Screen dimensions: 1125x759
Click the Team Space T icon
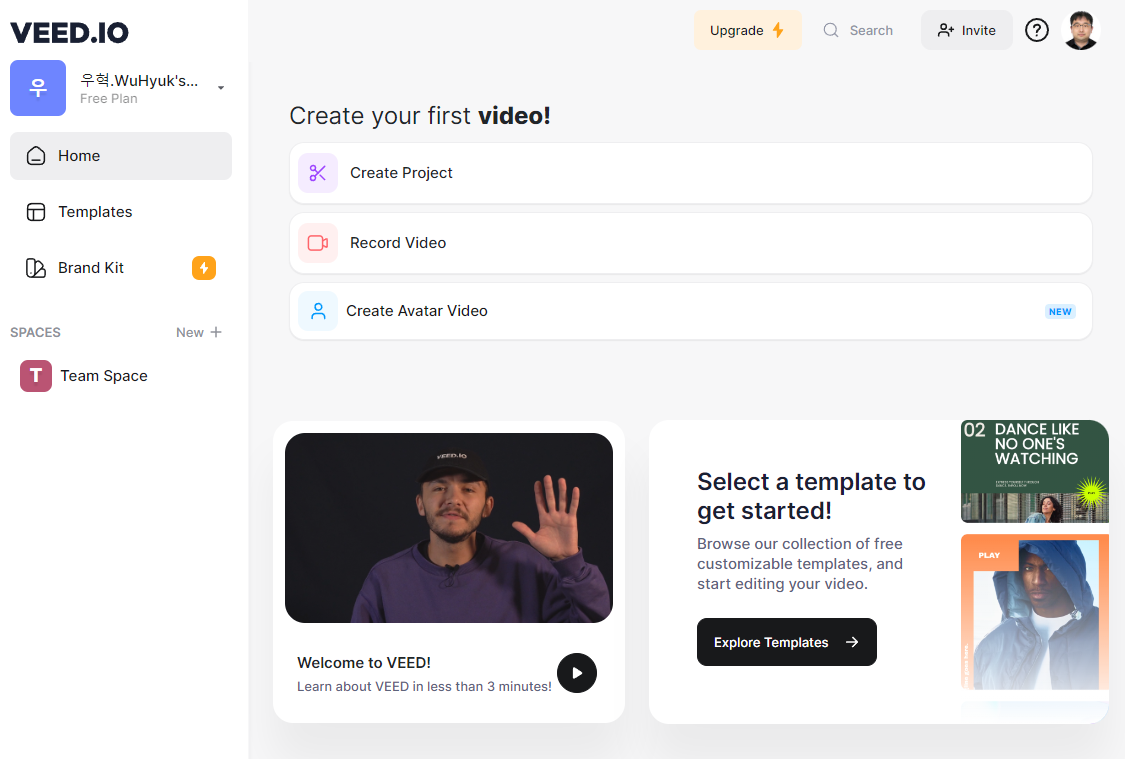click(x=36, y=376)
